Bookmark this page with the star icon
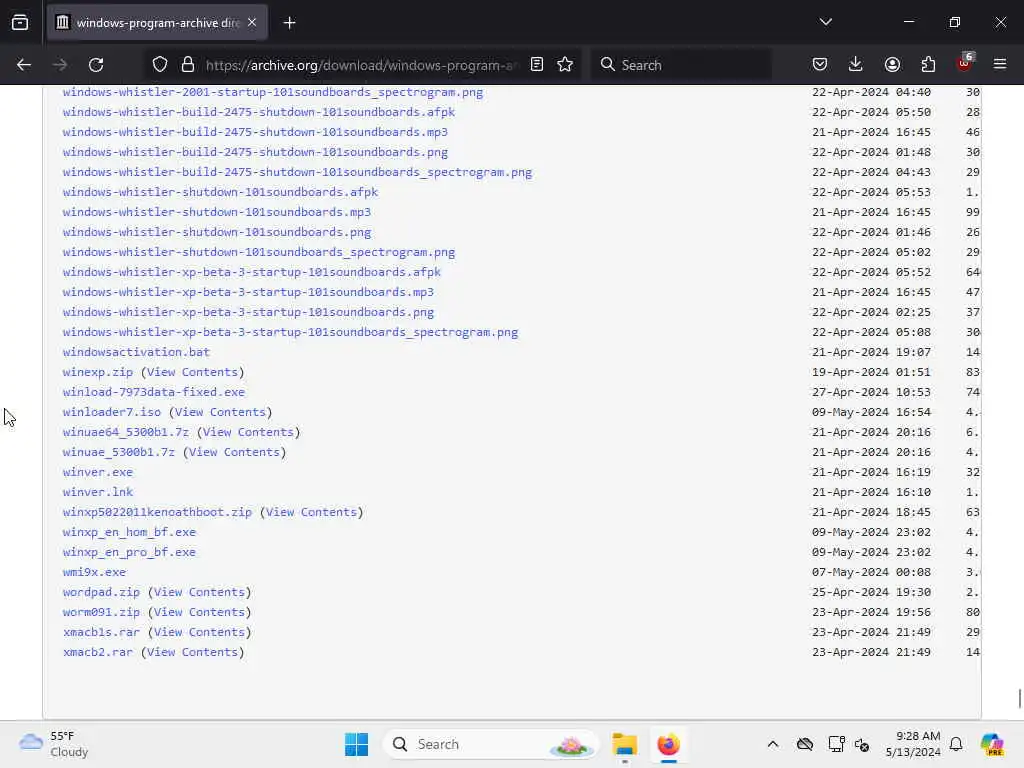The width and height of the screenshot is (1024, 768). coord(565,65)
